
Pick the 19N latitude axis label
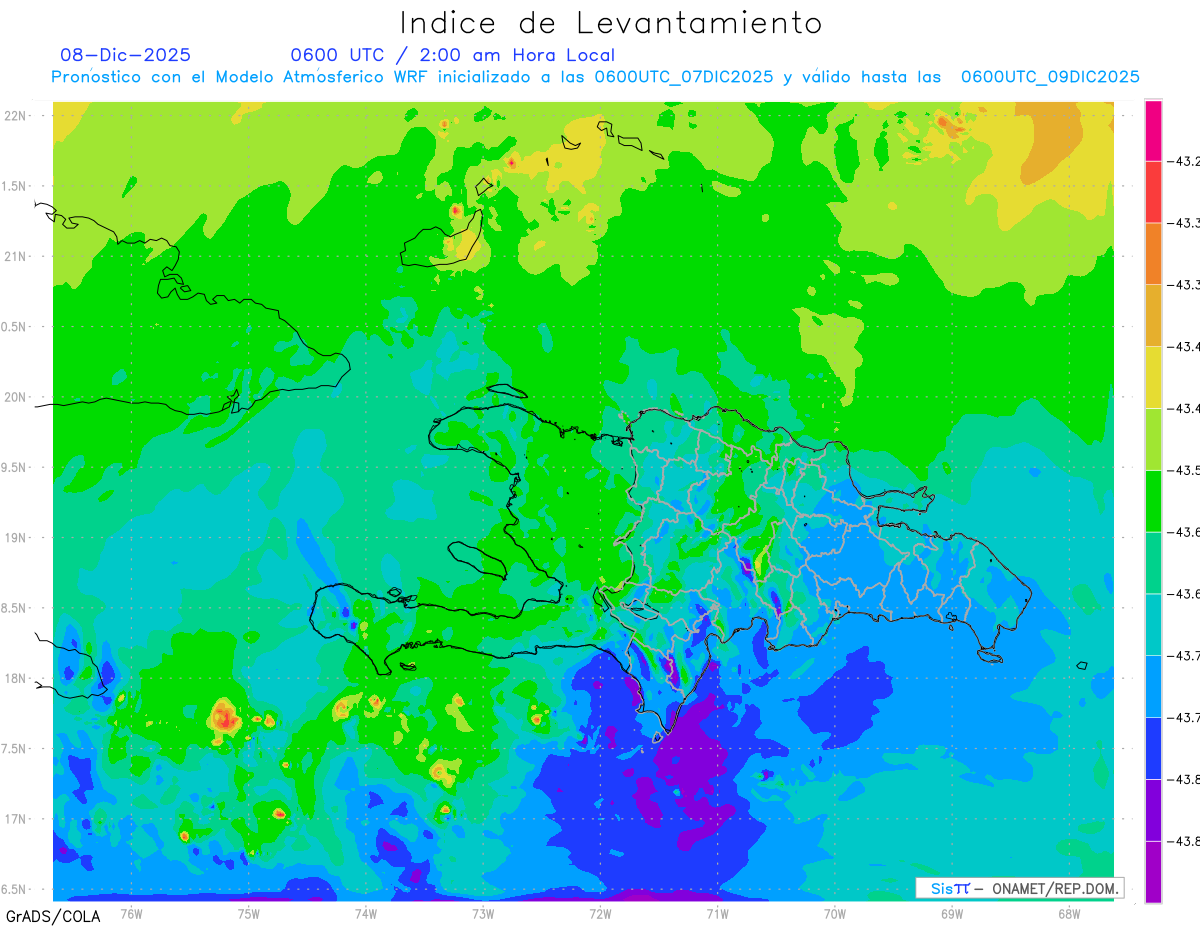(16, 537)
